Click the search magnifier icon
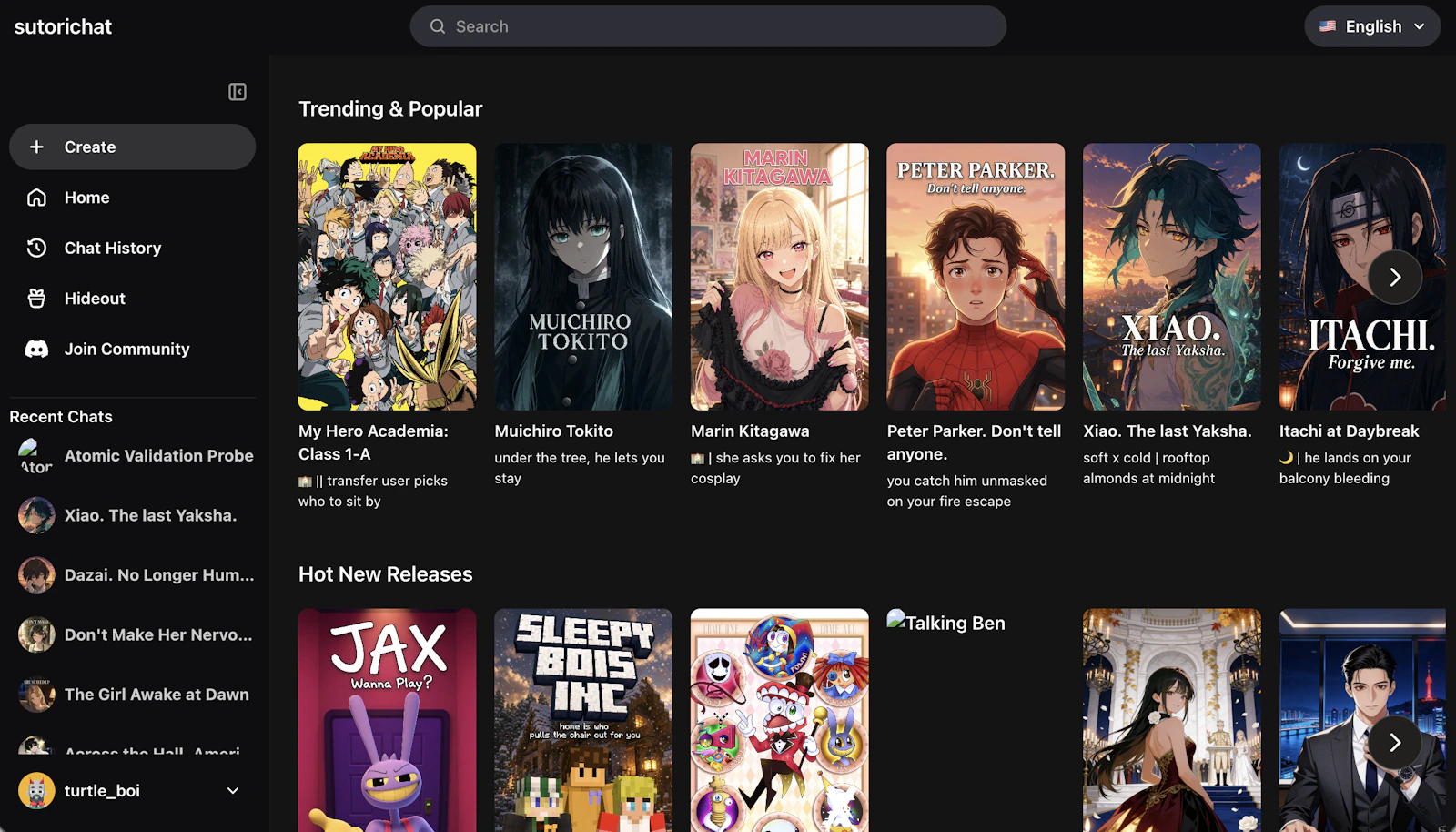Image resolution: width=1456 pixels, height=832 pixels. click(x=438, y=27)
